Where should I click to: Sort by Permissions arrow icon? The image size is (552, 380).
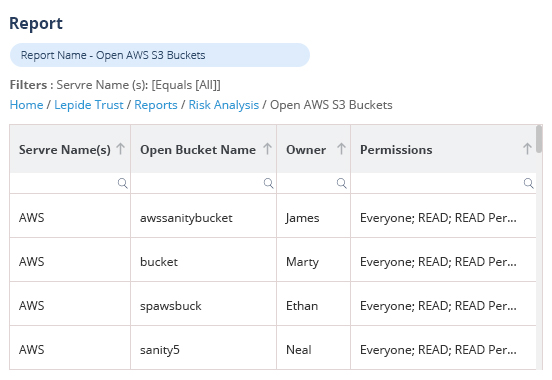click(527, 149)
